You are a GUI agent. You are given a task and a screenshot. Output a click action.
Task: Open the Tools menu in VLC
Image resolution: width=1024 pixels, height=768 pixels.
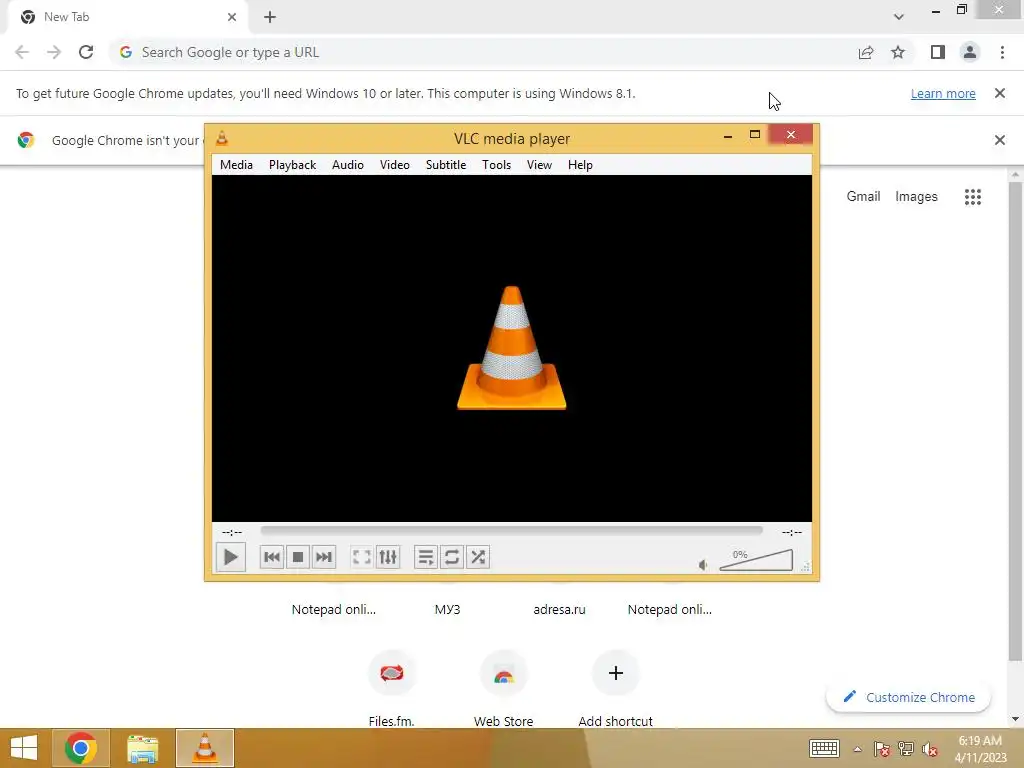coord(496,165)
